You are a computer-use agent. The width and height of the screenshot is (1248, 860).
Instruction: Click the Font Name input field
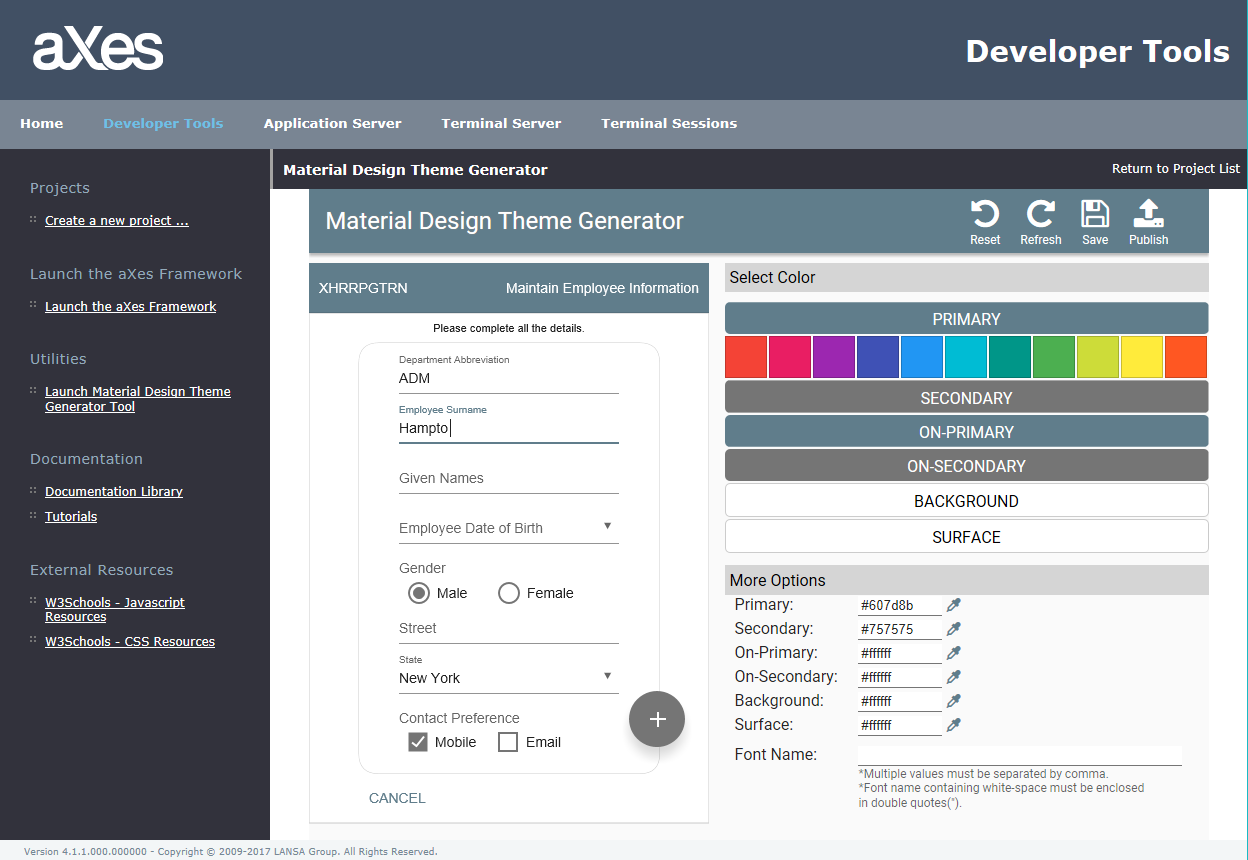tap(1019, 755)
